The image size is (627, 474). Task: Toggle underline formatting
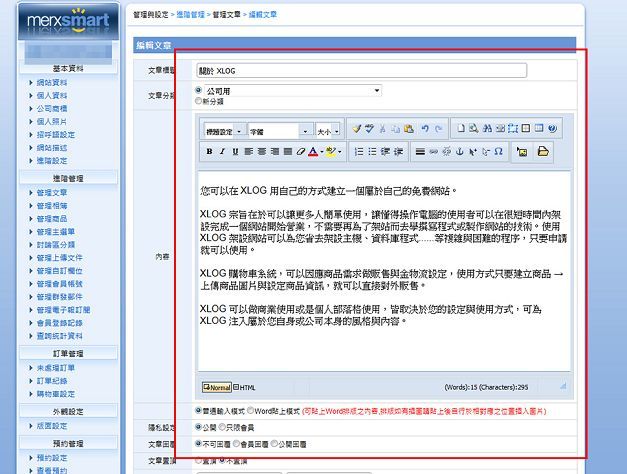tap(235, 152)
